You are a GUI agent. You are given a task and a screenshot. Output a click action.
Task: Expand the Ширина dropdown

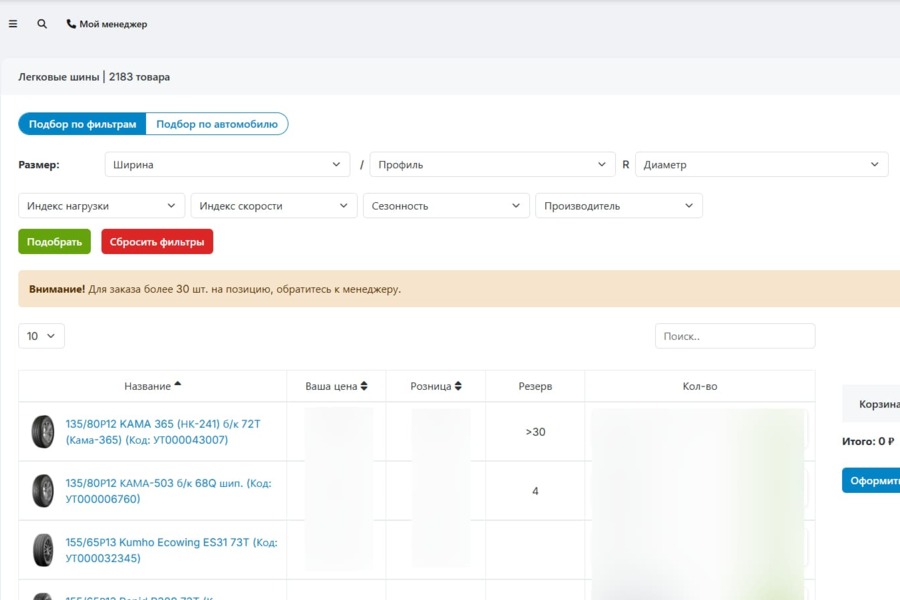(227, 165)
